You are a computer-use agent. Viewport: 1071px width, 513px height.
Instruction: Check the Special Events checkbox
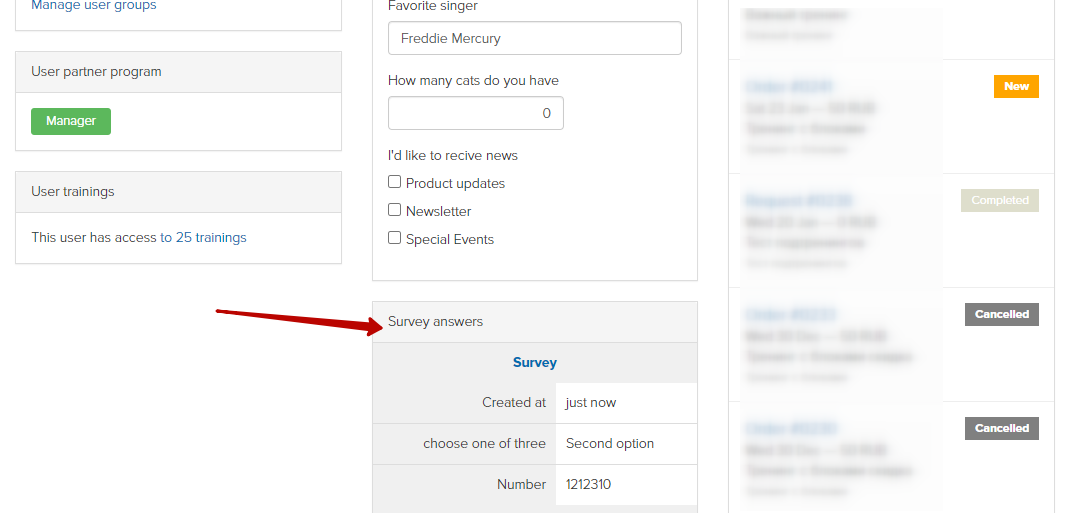coord(394,238)
